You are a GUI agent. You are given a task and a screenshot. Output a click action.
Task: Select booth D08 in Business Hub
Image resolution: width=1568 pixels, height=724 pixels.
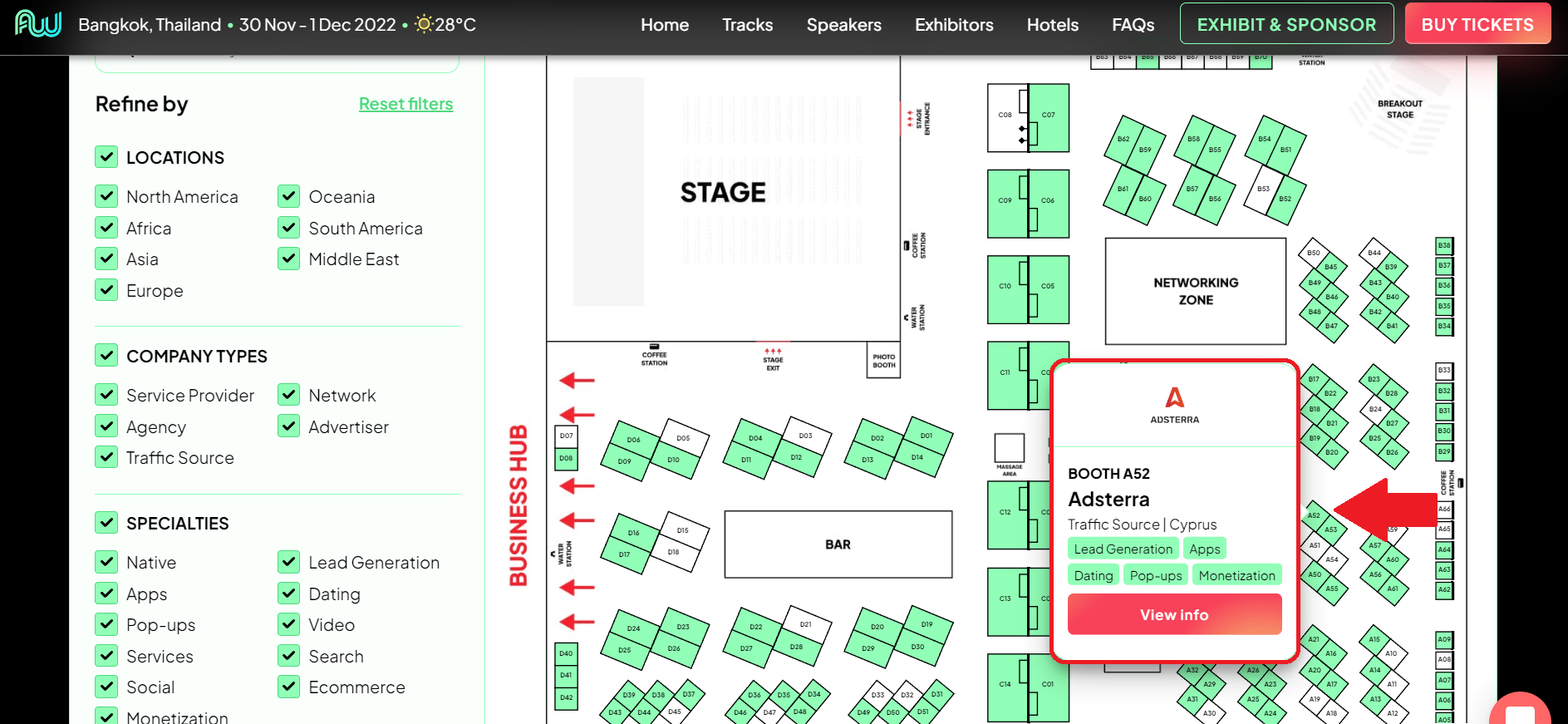(x=566, y=458)
